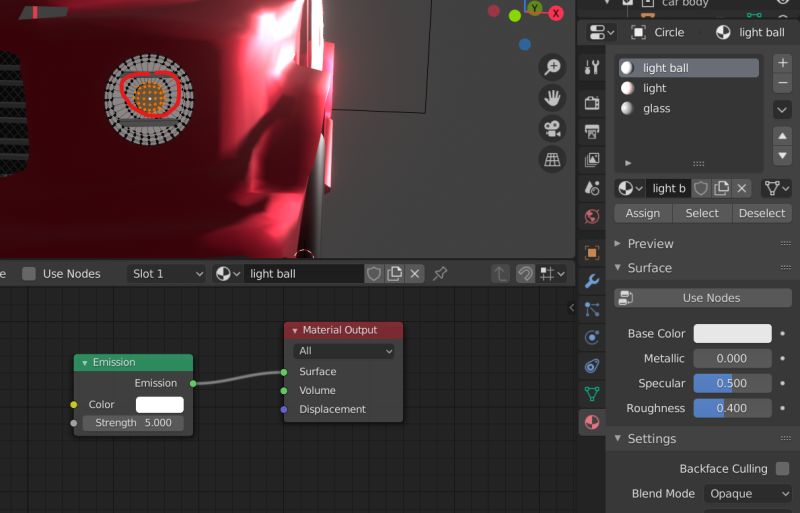
Task: Open the Render properties tab
Action: tap(592, 103)
